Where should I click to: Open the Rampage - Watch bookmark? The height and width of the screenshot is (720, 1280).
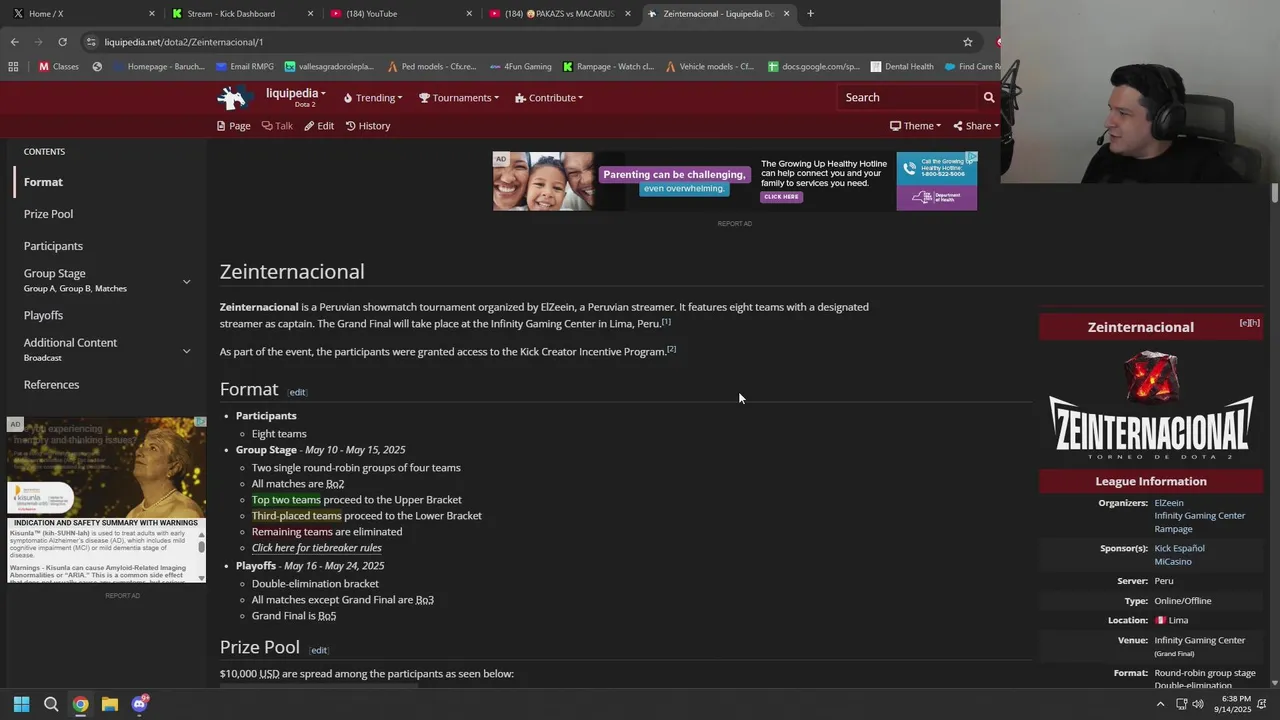[608, 67]
